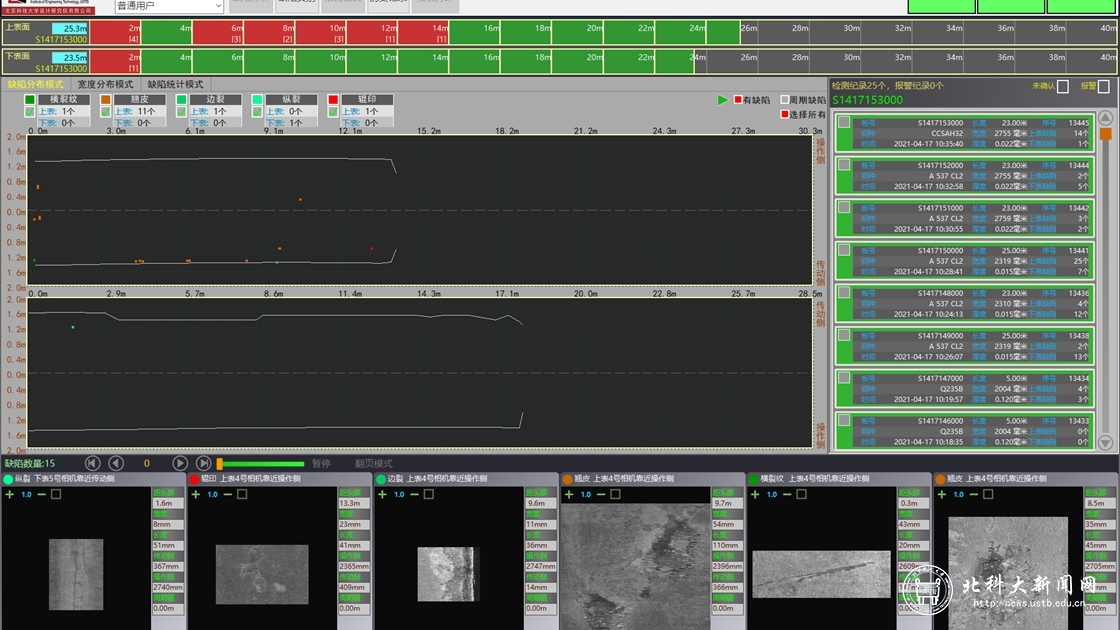Check the 未确认 filter box
The image size is (1120, 630).
tap(1063, 86)
